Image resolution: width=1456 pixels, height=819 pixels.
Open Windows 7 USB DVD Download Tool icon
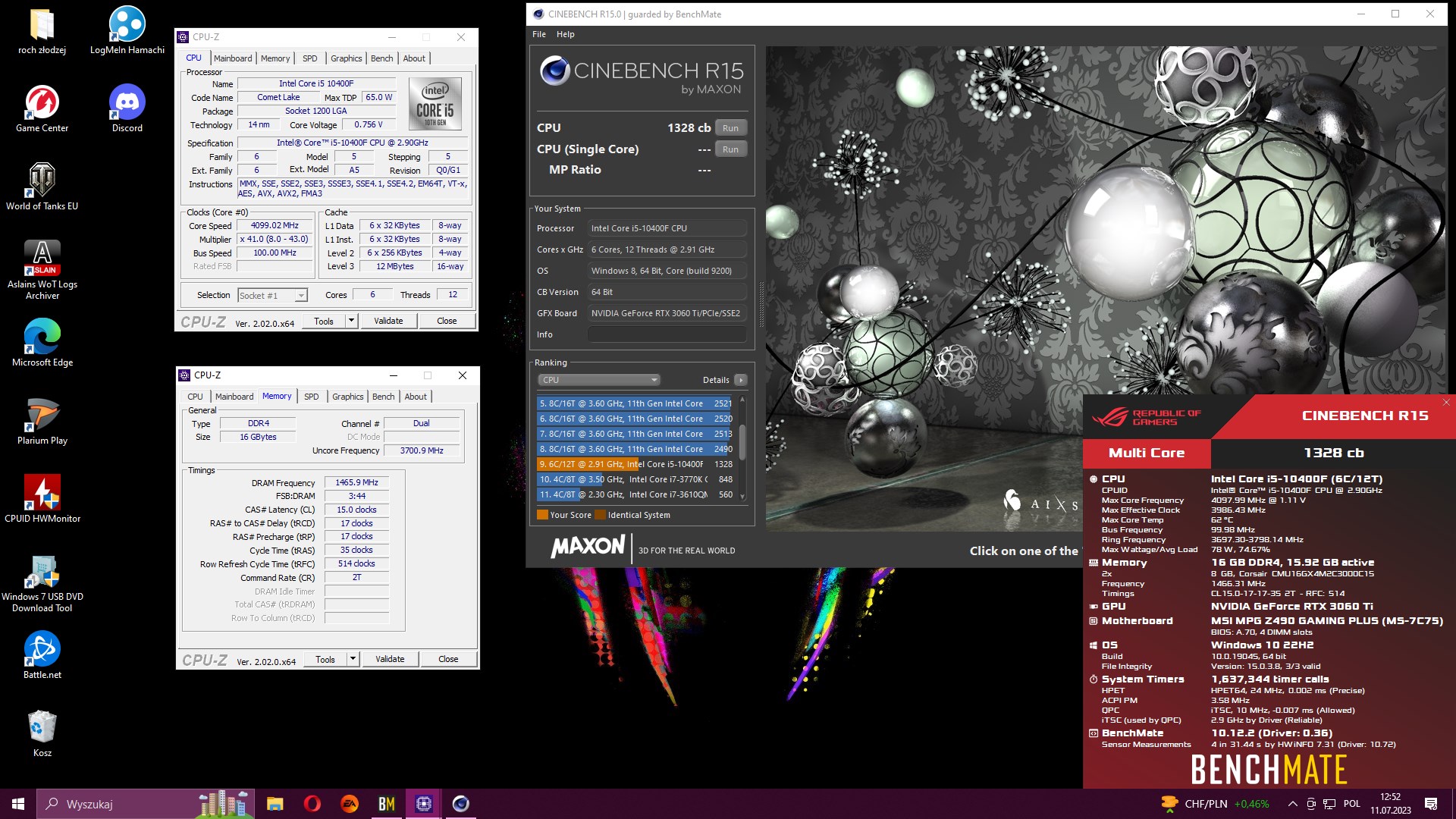[x=42, y=582]
